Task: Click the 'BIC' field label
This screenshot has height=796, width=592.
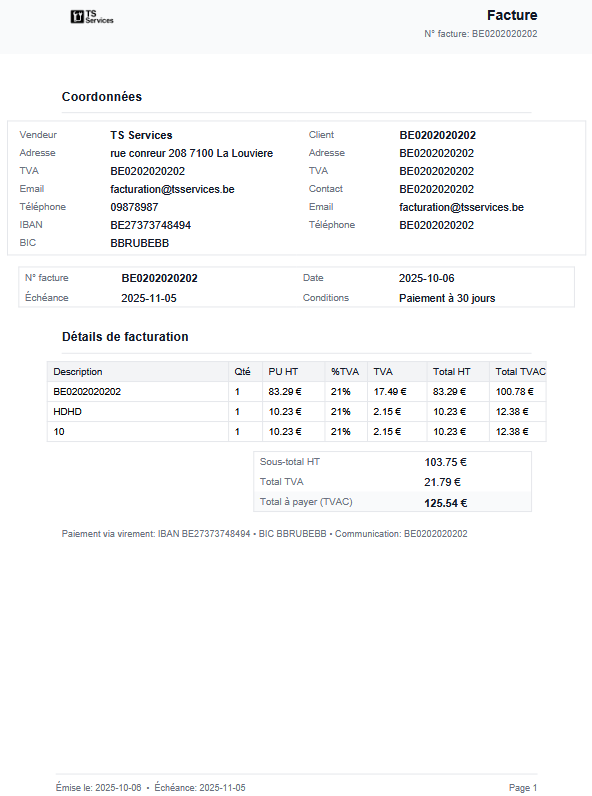Action: pos(28,243)
